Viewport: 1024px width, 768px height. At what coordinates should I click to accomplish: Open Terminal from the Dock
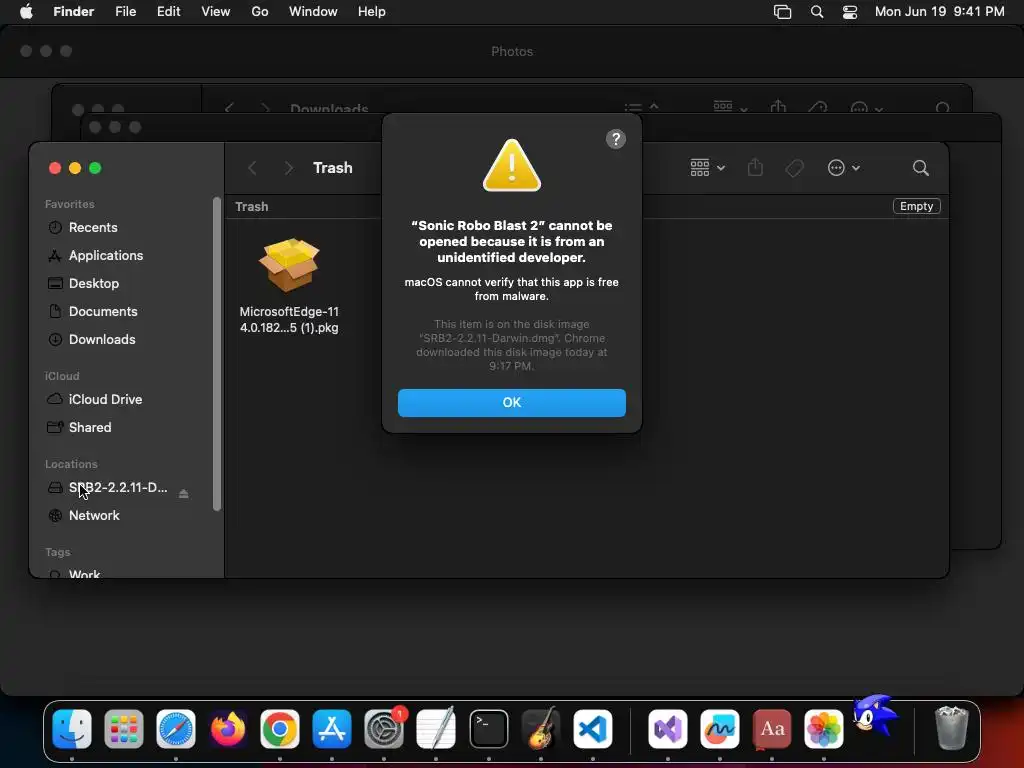[488, 729]
